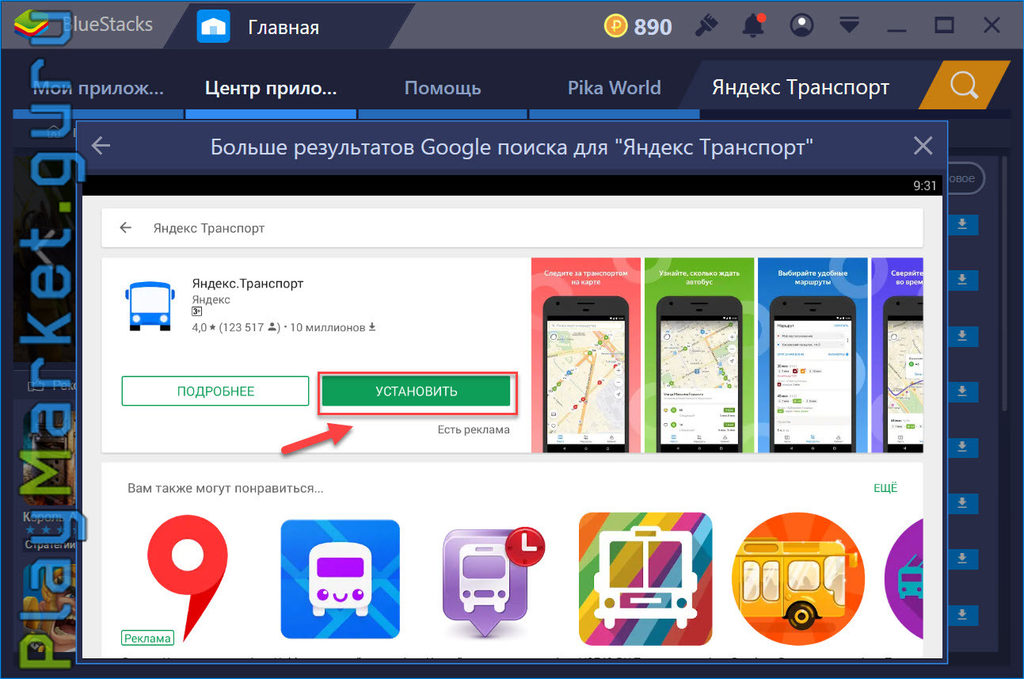Click the green УСТАНОВИТЬ install button
This screenshot has height=679, width=1024.
click(416, 391)
